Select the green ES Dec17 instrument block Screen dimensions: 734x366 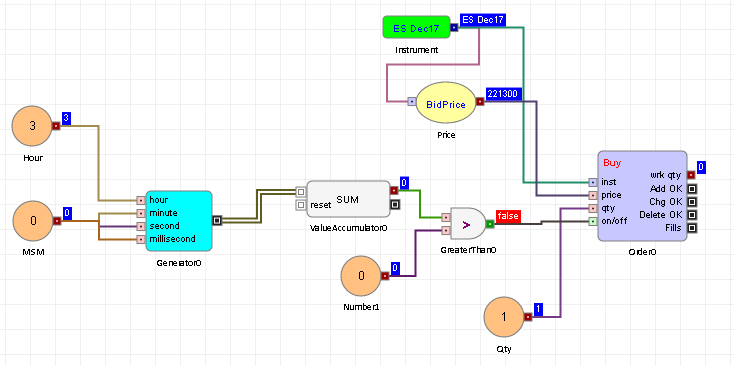417,27
